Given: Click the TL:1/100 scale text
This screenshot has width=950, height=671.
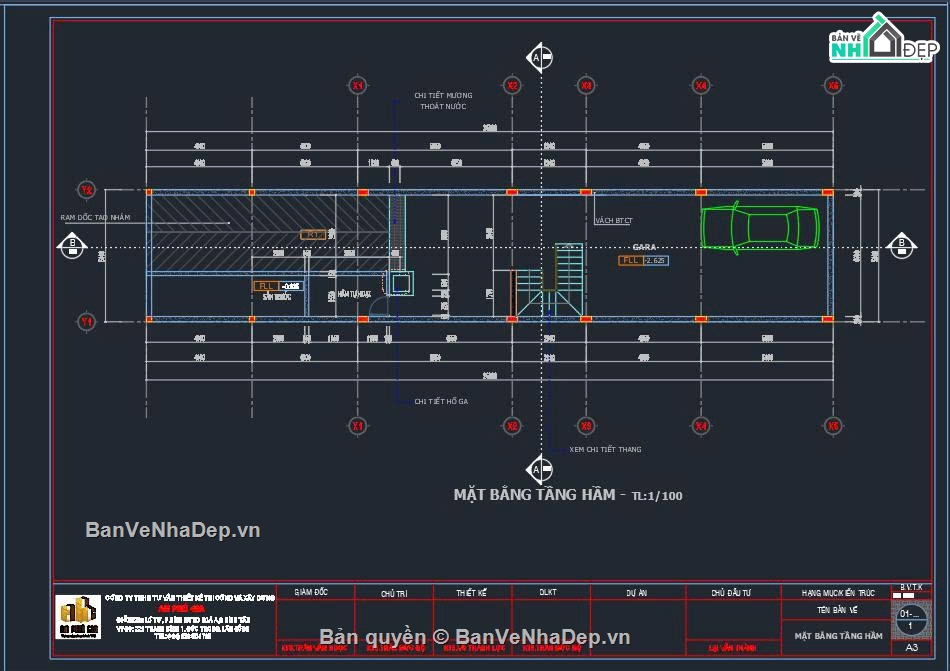Looking at the screenshot, I should coord(657,496).
